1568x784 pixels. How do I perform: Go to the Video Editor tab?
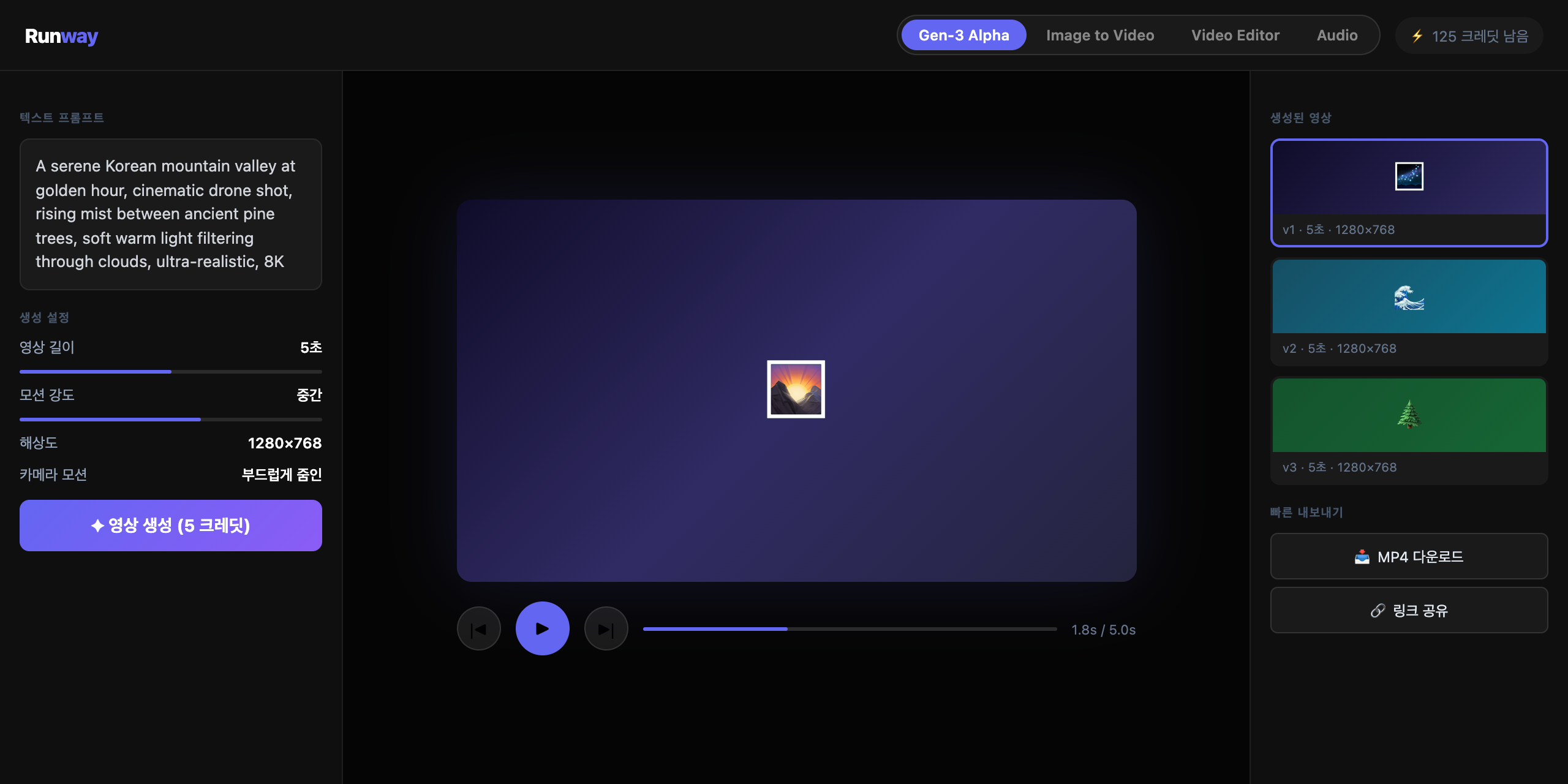1235,36
